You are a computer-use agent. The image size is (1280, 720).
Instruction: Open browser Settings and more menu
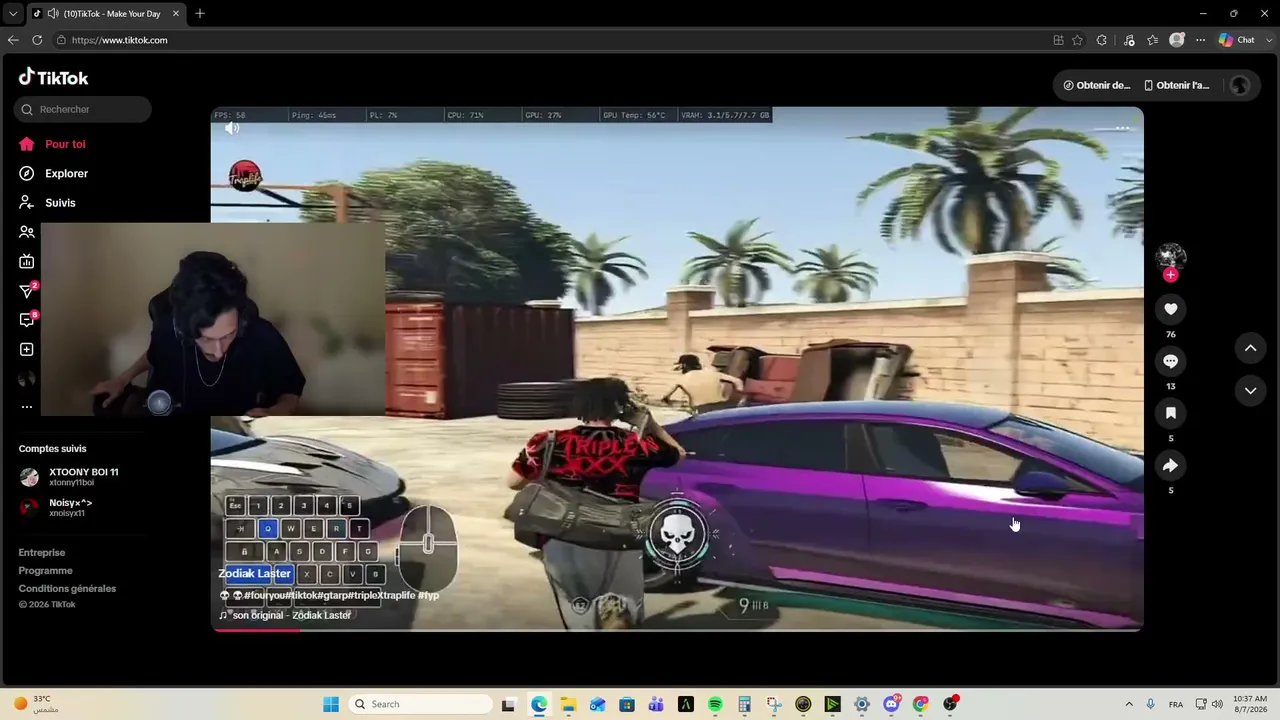pos(1200,40)
